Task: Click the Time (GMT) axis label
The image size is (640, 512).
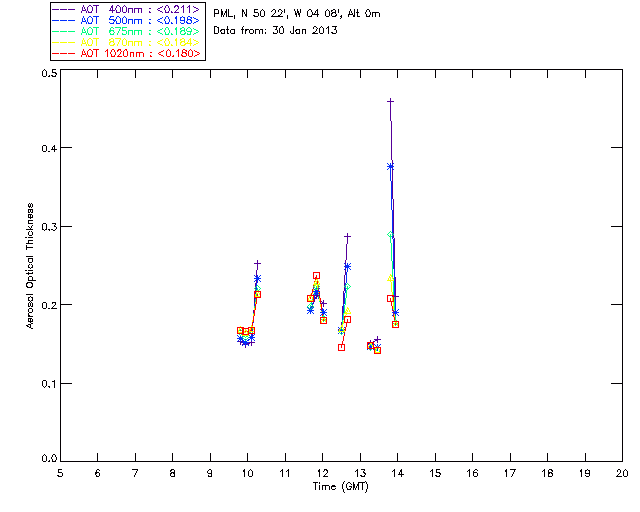Action: [340, 486]
